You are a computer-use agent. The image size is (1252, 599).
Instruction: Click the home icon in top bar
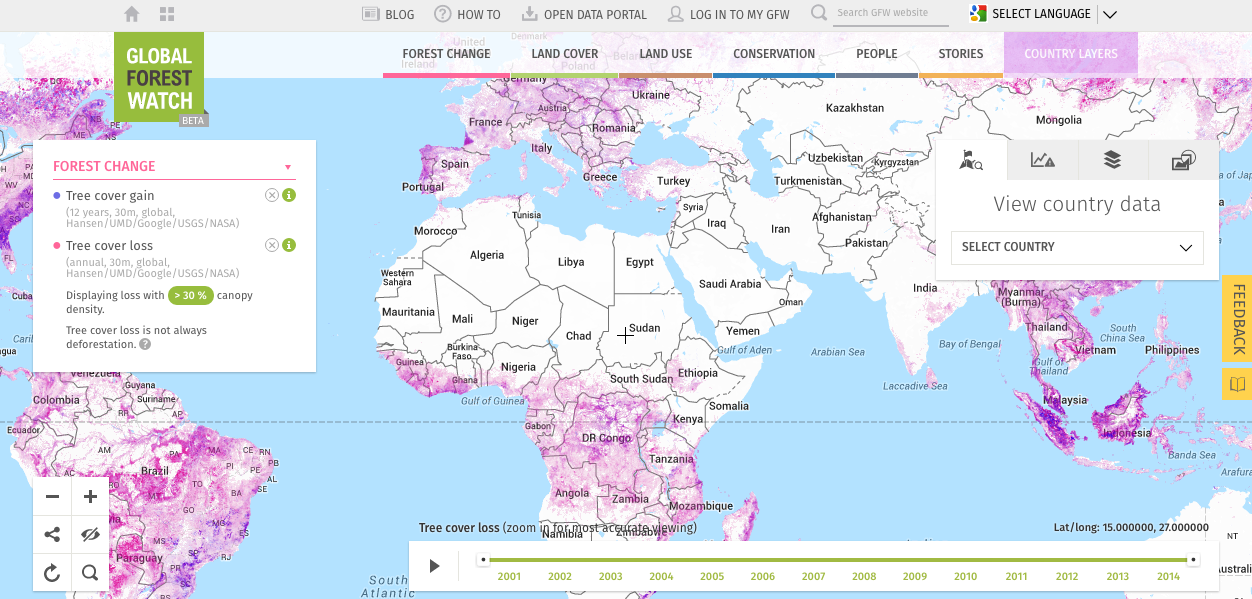click(x=131, y=14)
